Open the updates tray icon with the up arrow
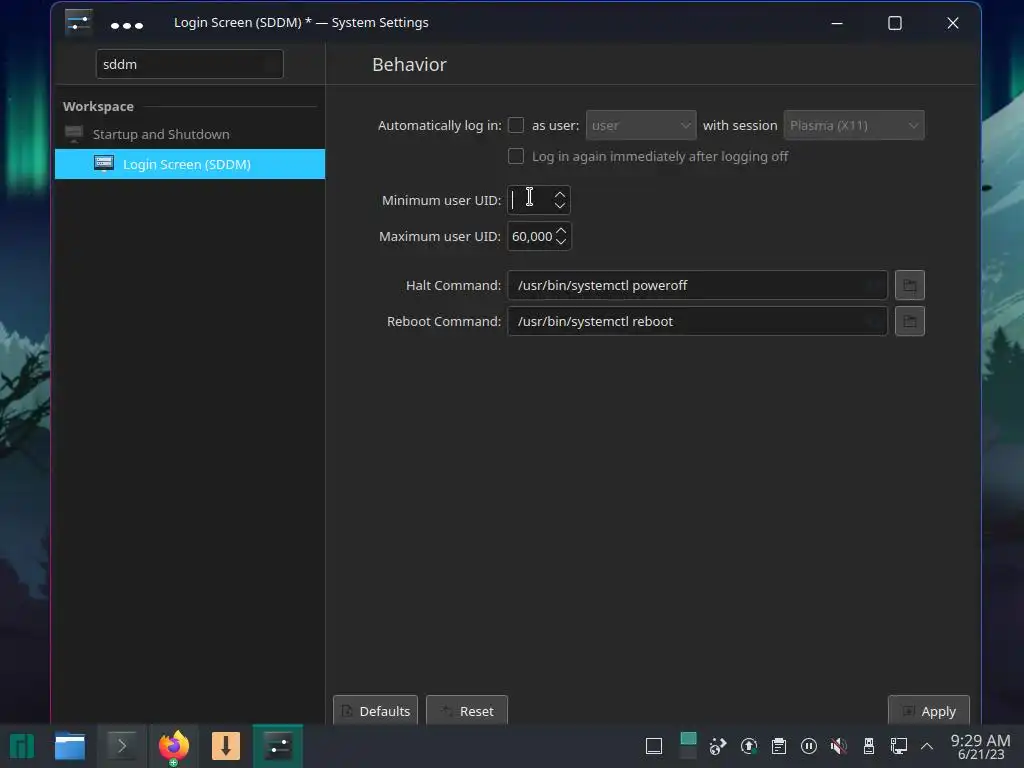The image size is (1024, 768). (748, 746)
